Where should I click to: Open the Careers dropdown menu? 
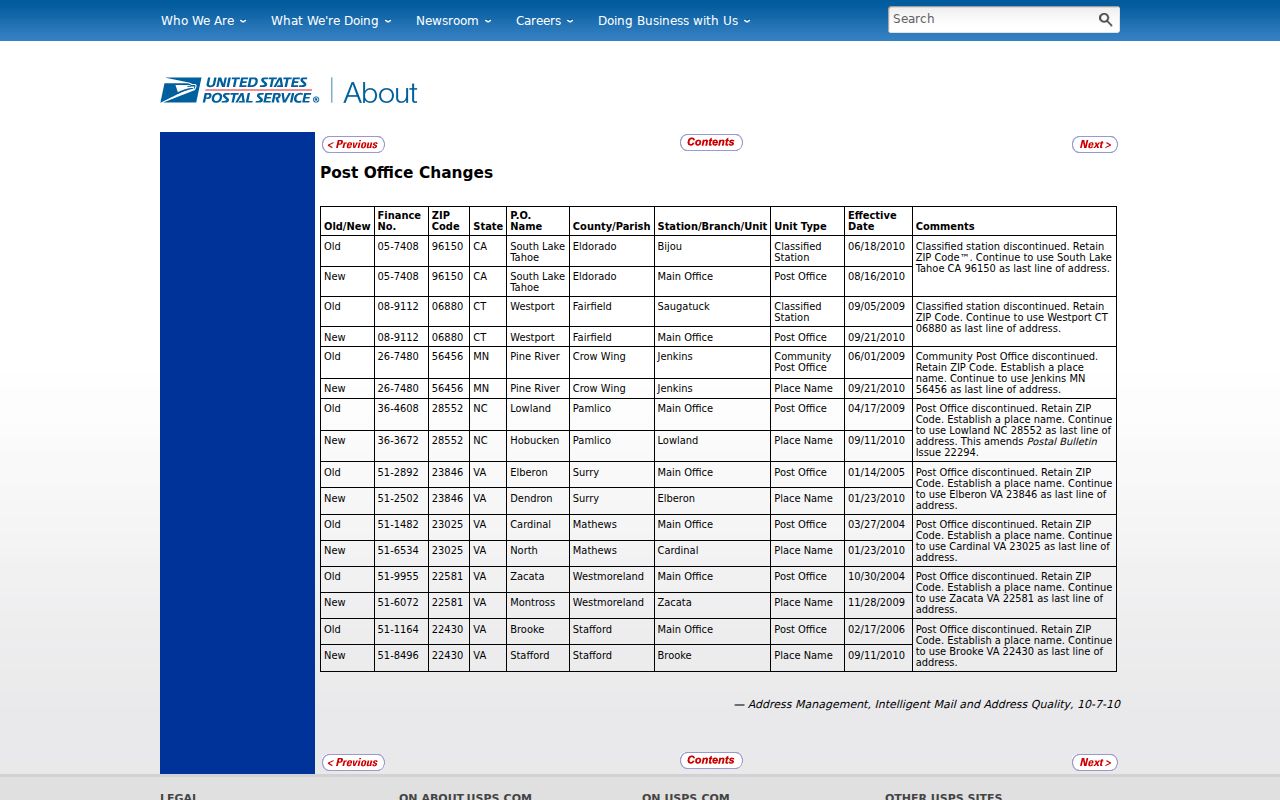click(x=545, y=21)
